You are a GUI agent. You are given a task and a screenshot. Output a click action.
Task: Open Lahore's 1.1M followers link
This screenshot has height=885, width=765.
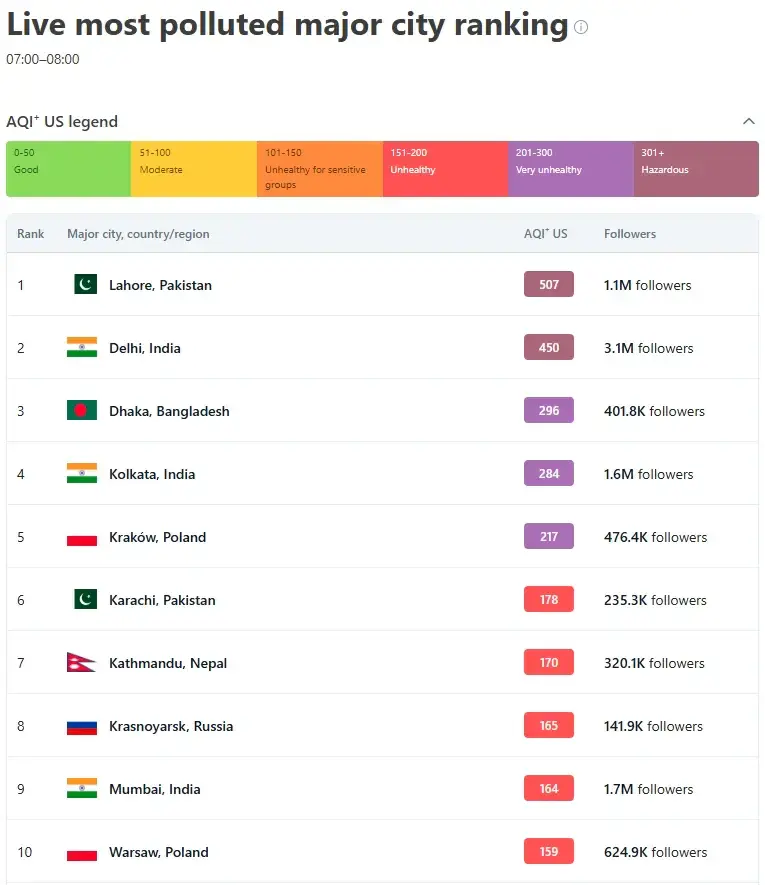pos(647,285)
